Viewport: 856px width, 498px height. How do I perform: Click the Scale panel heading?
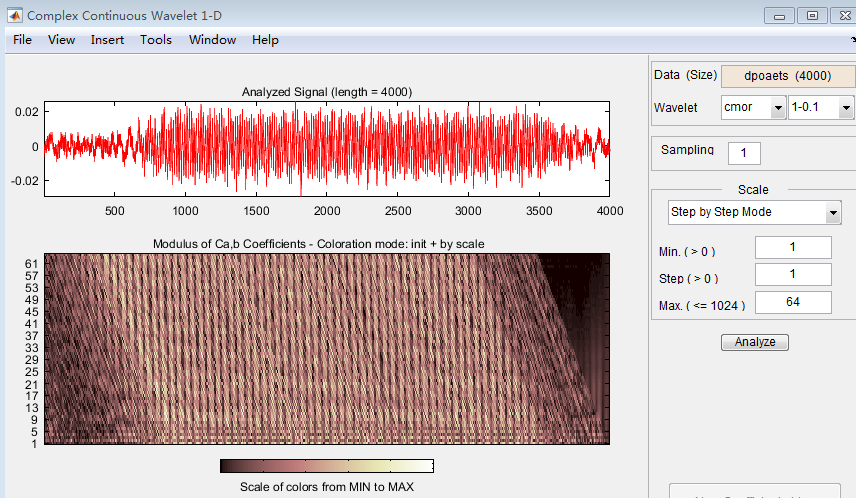[753, 189]
